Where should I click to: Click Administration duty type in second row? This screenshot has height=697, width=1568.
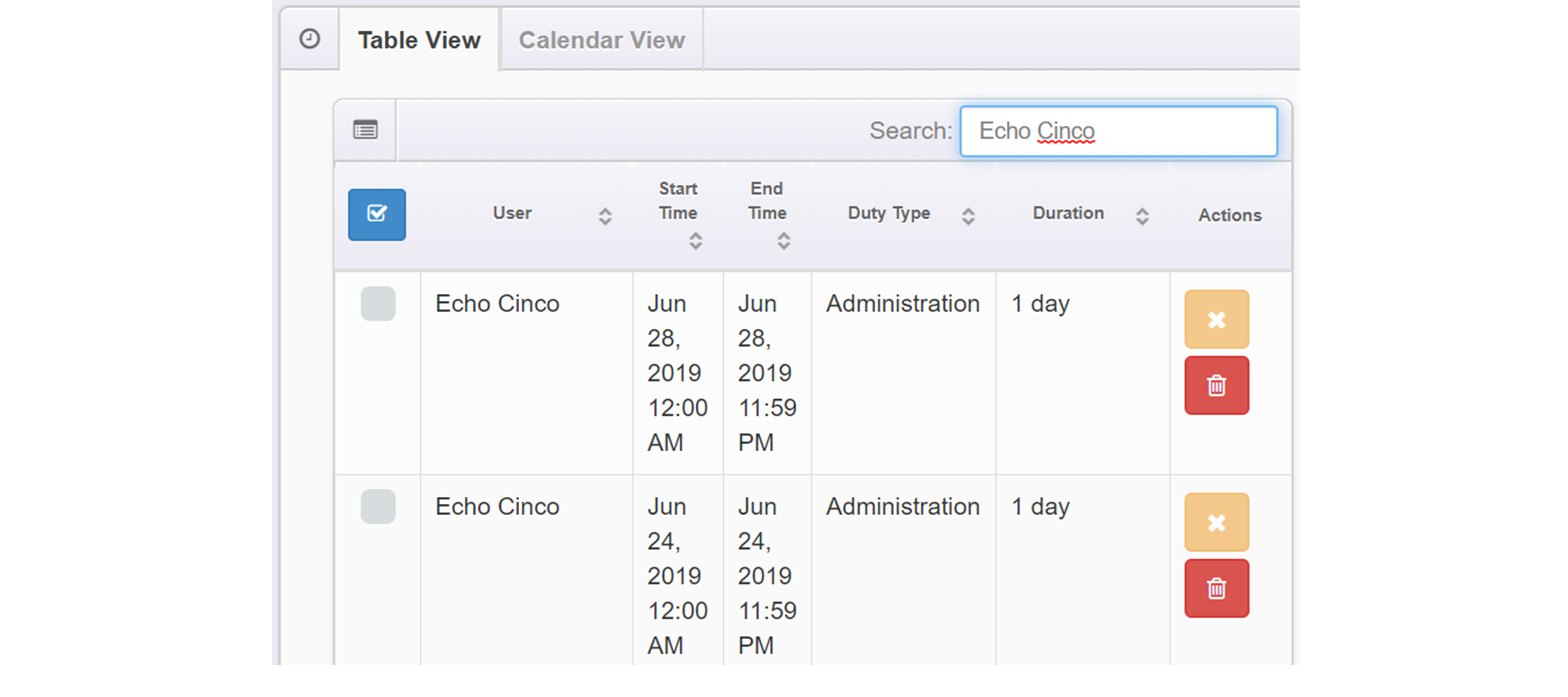pos(902,506)
